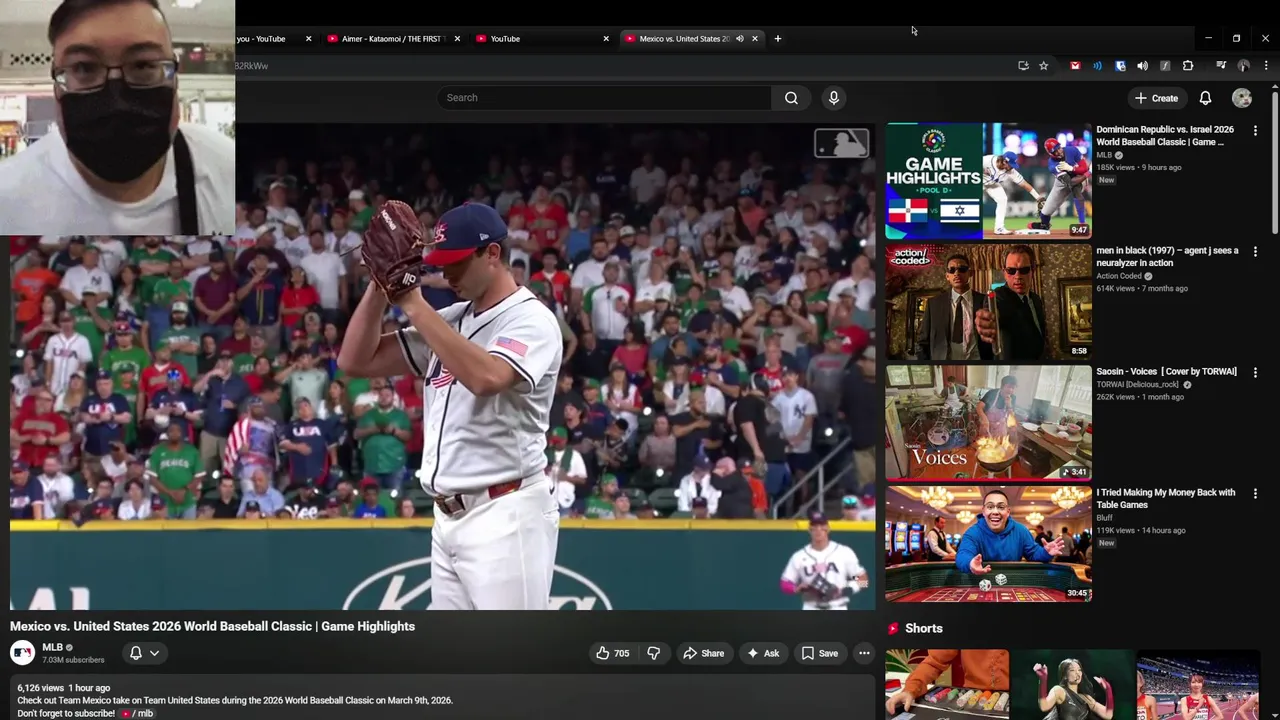Open options for Dominican Republic vs. Israel video
This screenshot has height=720, width=1280.
[x=1255, y=130]
